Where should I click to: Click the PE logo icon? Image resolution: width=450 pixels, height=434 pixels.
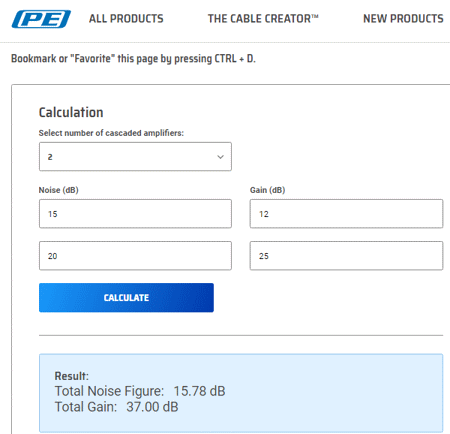coord(41,19)
